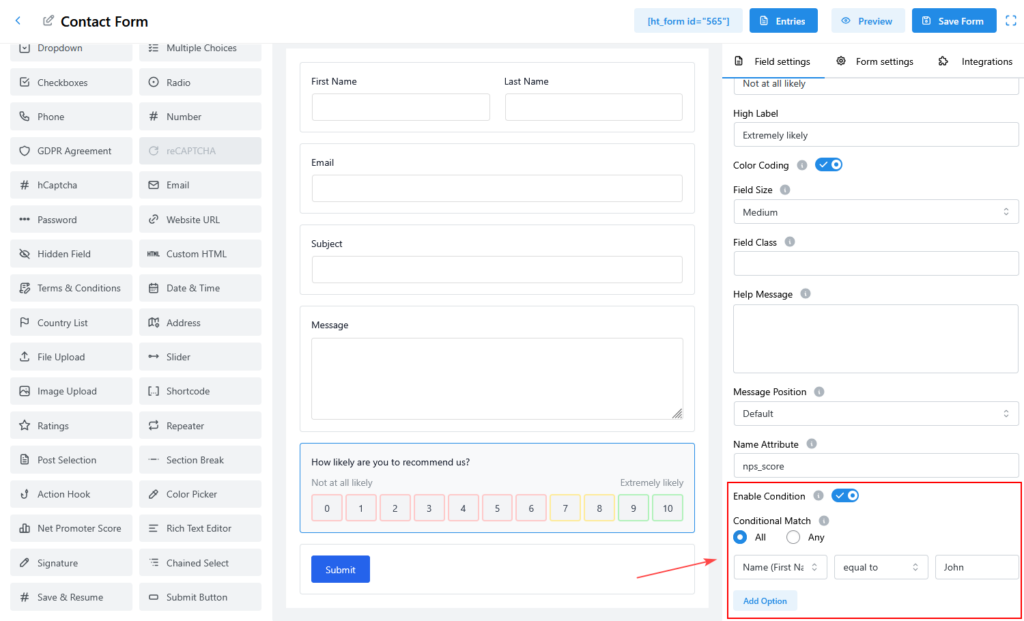Click the edit pencil icon next to title
This screenshot has height=621, width=1024.
pyautogui.click(x=49, y=21)
